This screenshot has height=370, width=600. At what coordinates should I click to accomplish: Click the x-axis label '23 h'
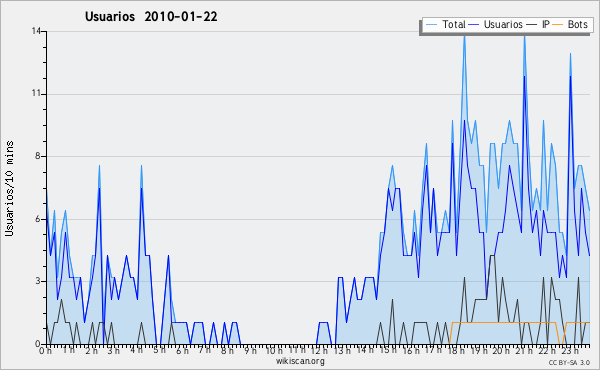tap(570, 350)
